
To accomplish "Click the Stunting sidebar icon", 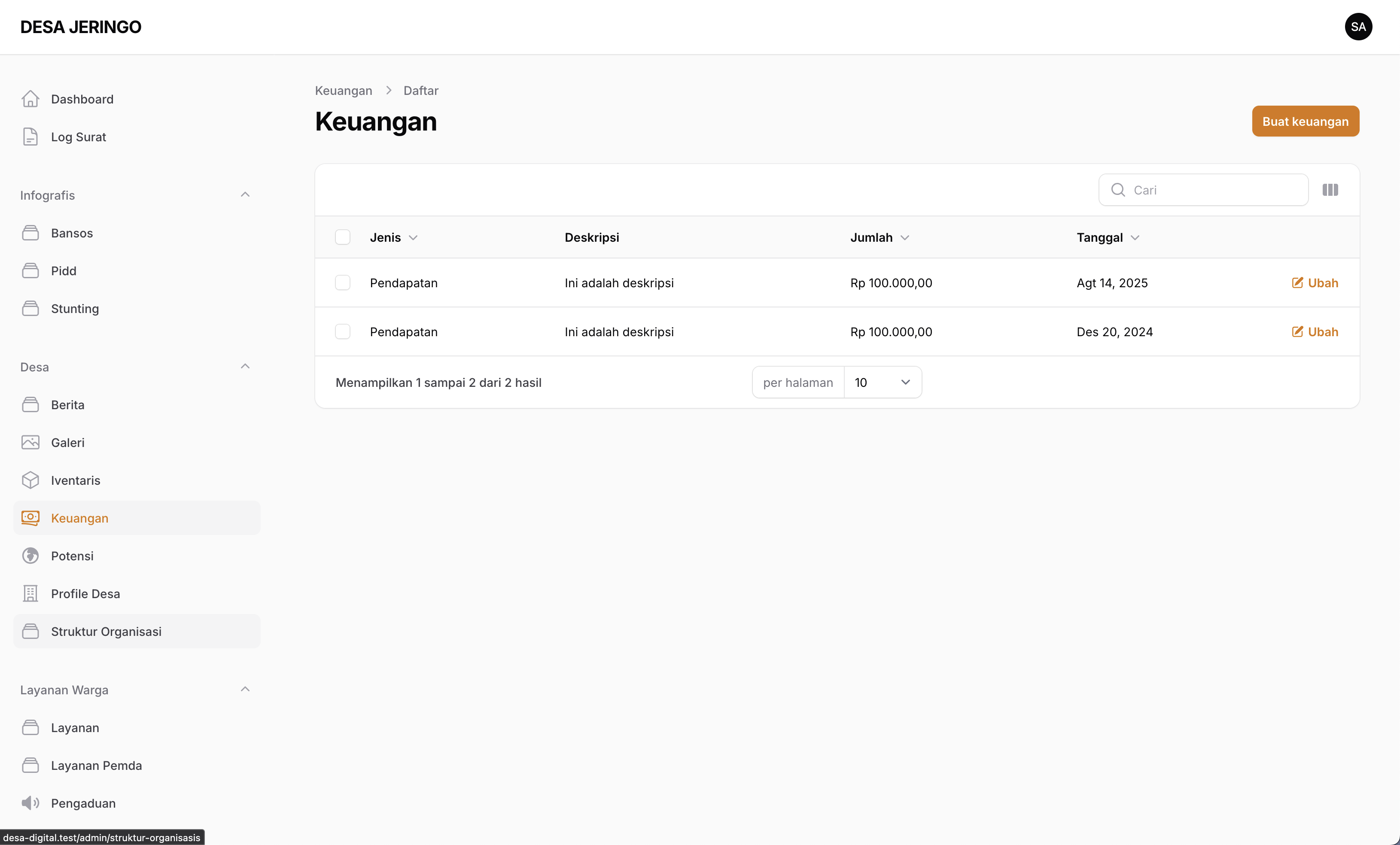I will 30,309.
